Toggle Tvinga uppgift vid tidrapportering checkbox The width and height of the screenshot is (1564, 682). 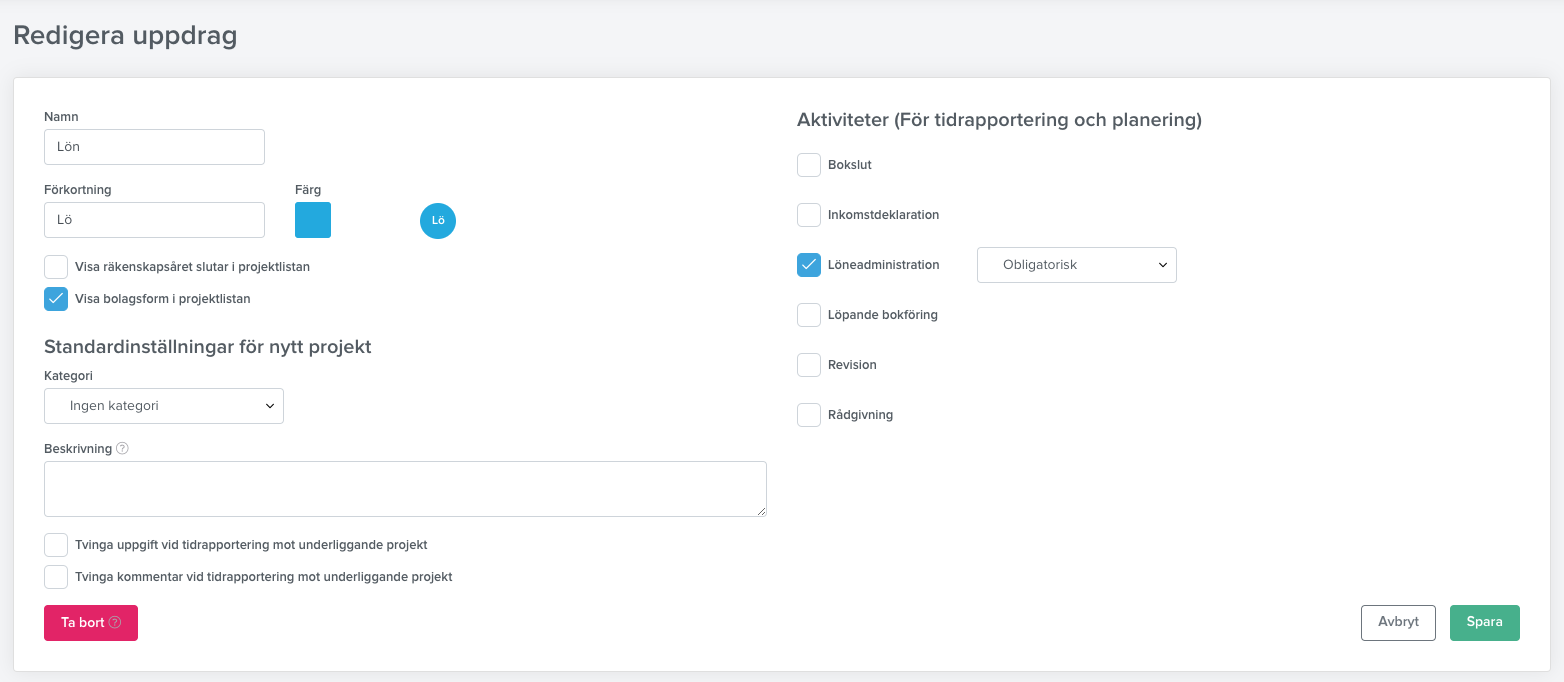click(56, 545)
